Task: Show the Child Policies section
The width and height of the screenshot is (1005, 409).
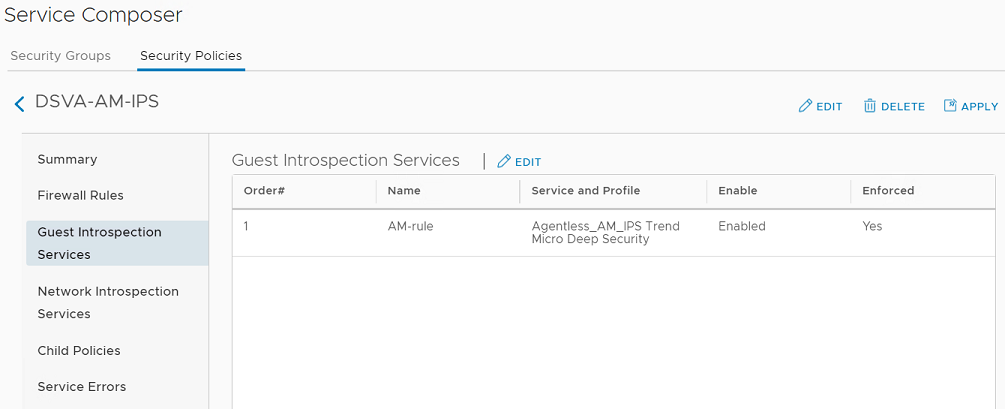Action: [79, 351]
